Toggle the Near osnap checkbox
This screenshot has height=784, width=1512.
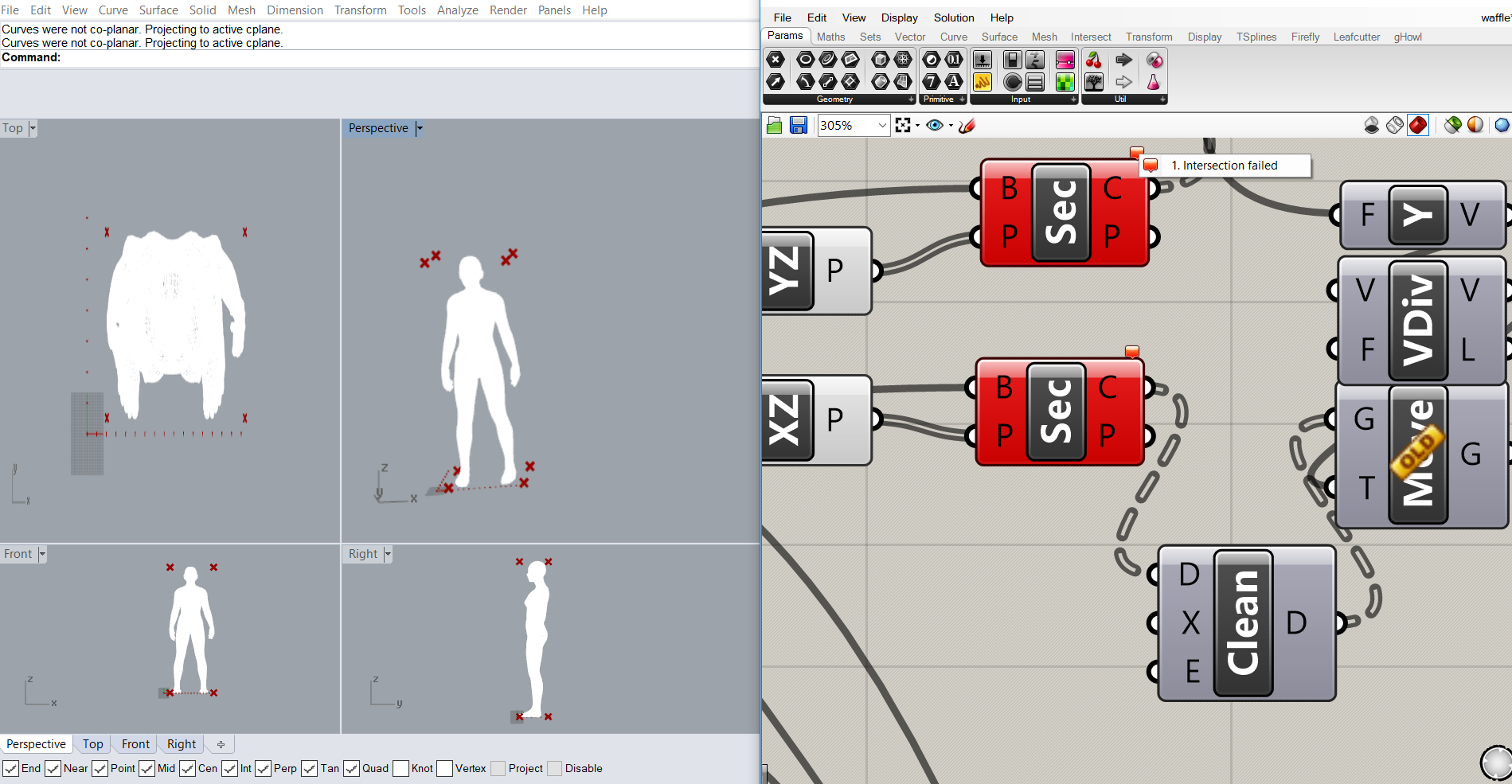53,768
